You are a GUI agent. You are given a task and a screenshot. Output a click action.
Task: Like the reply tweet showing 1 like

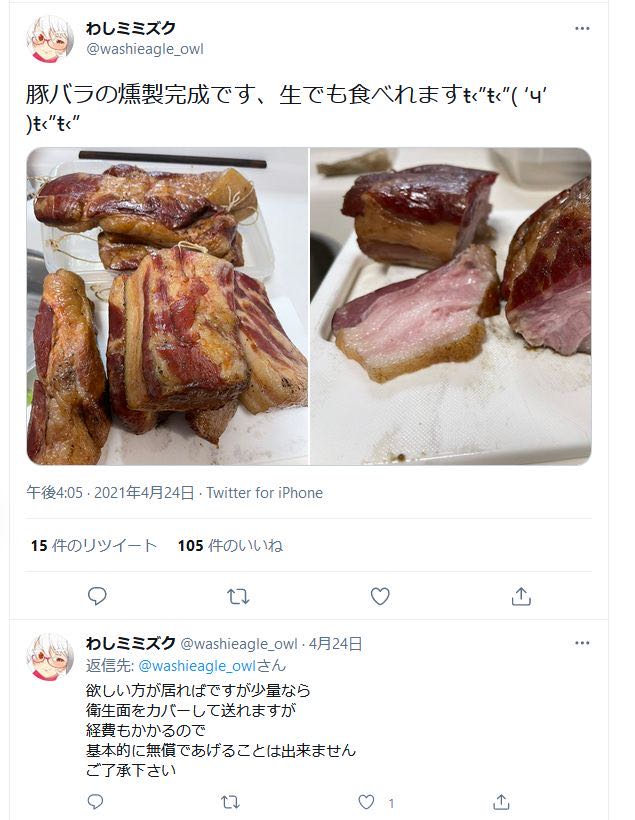tap(366, 802)
